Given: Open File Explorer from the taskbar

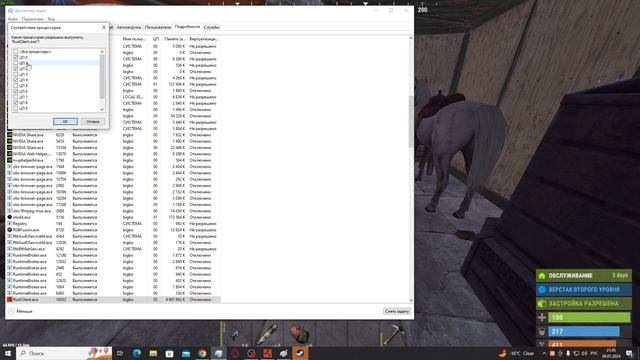Looking at the screenshot, I should coord(153,353).
